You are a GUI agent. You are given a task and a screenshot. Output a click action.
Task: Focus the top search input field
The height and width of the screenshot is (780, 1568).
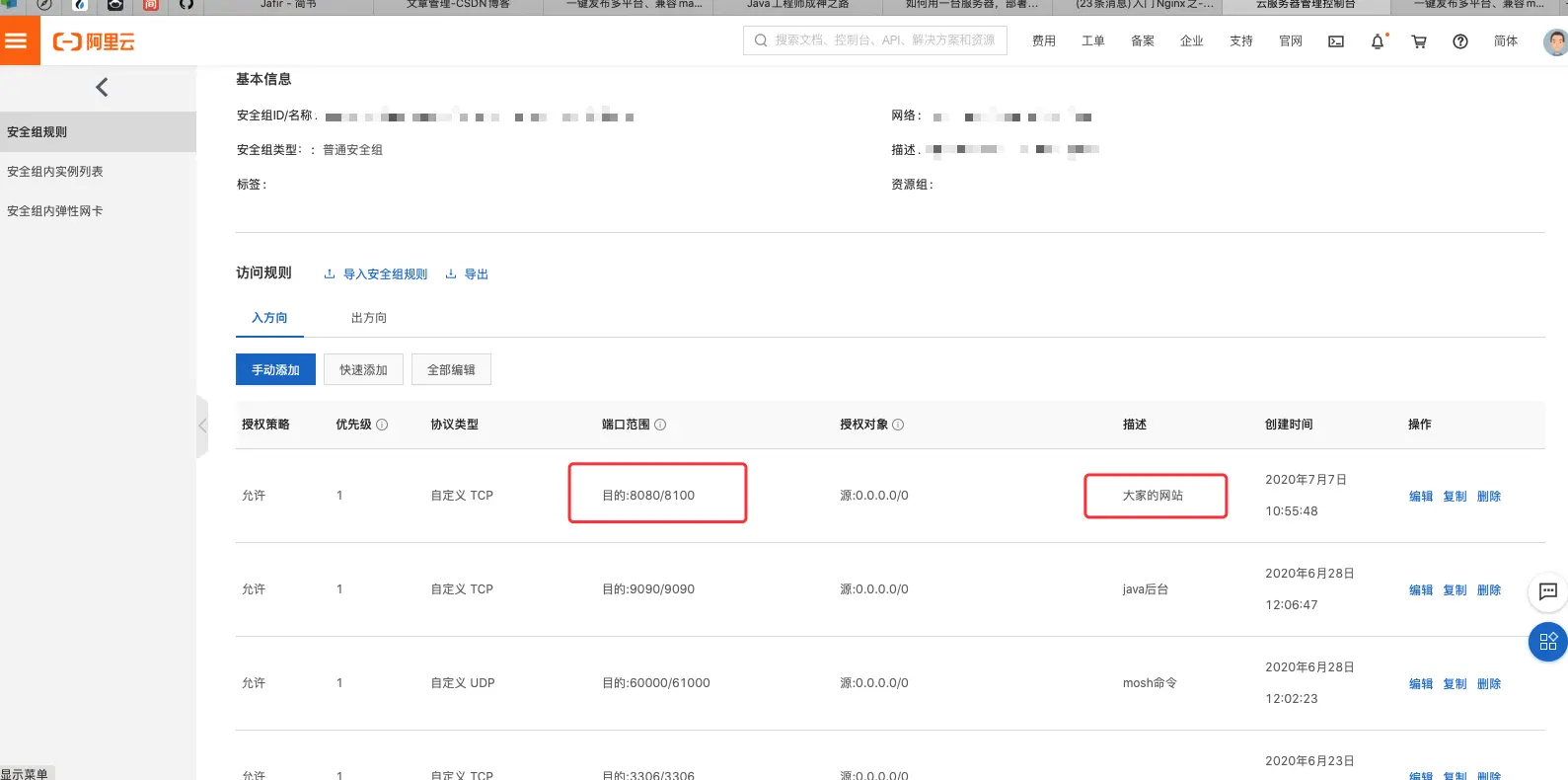pyautogui.click(x=875, y=40)
